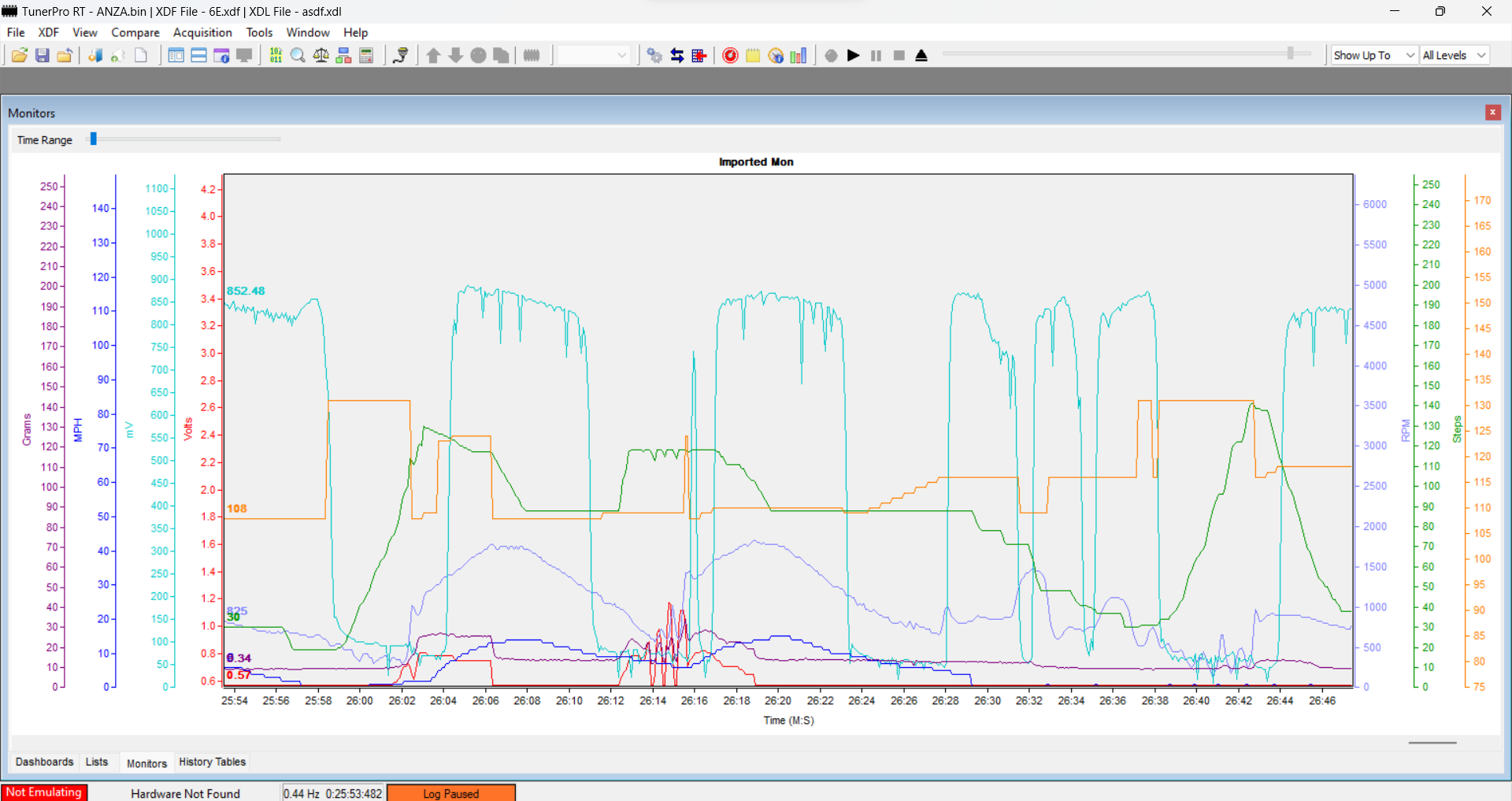Click the floppy disk save icon
1512x801 pixels.
coord(43,55)
